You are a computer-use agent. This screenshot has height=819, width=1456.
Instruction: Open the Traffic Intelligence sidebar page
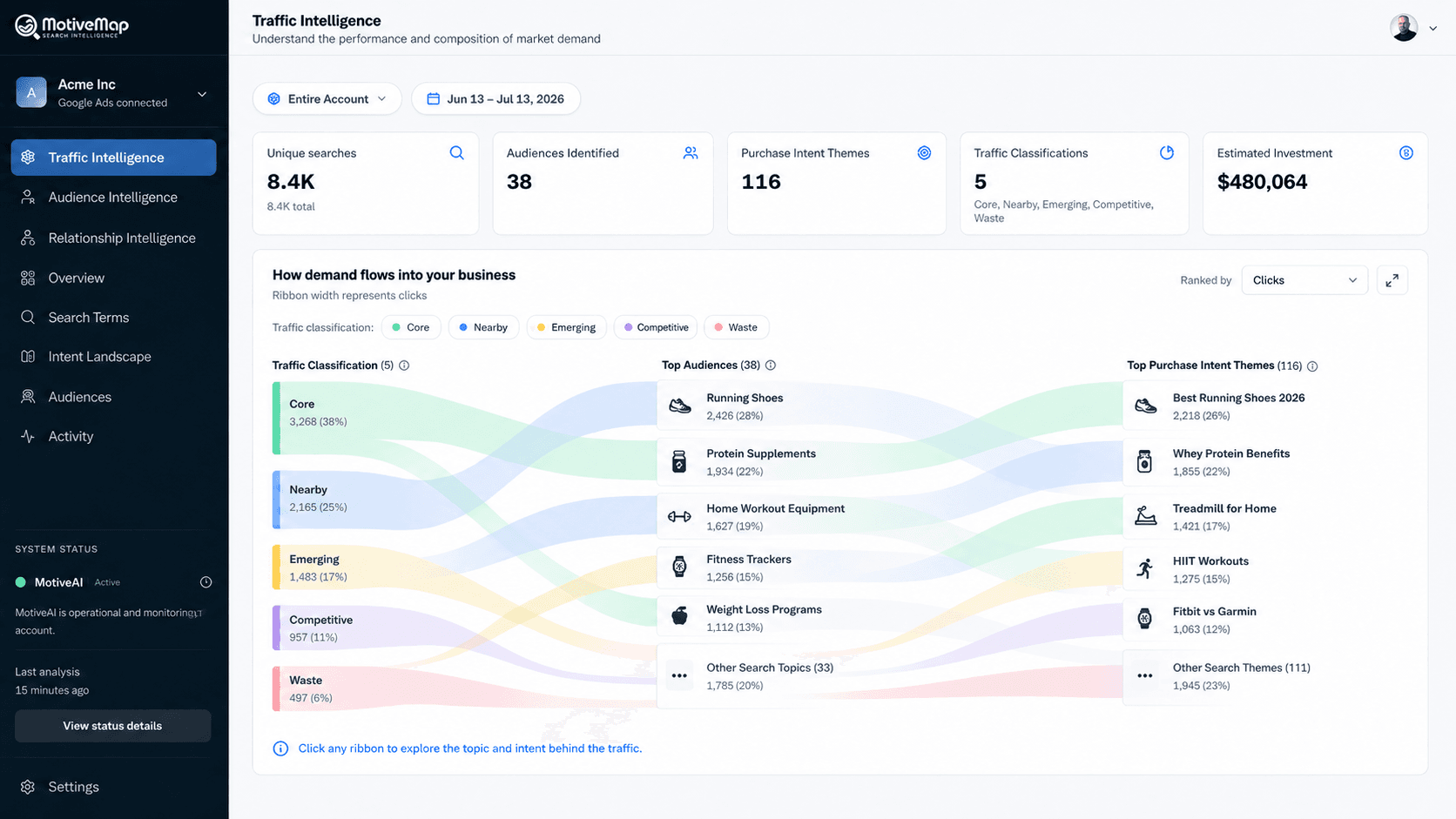click(x=113, y=158)
